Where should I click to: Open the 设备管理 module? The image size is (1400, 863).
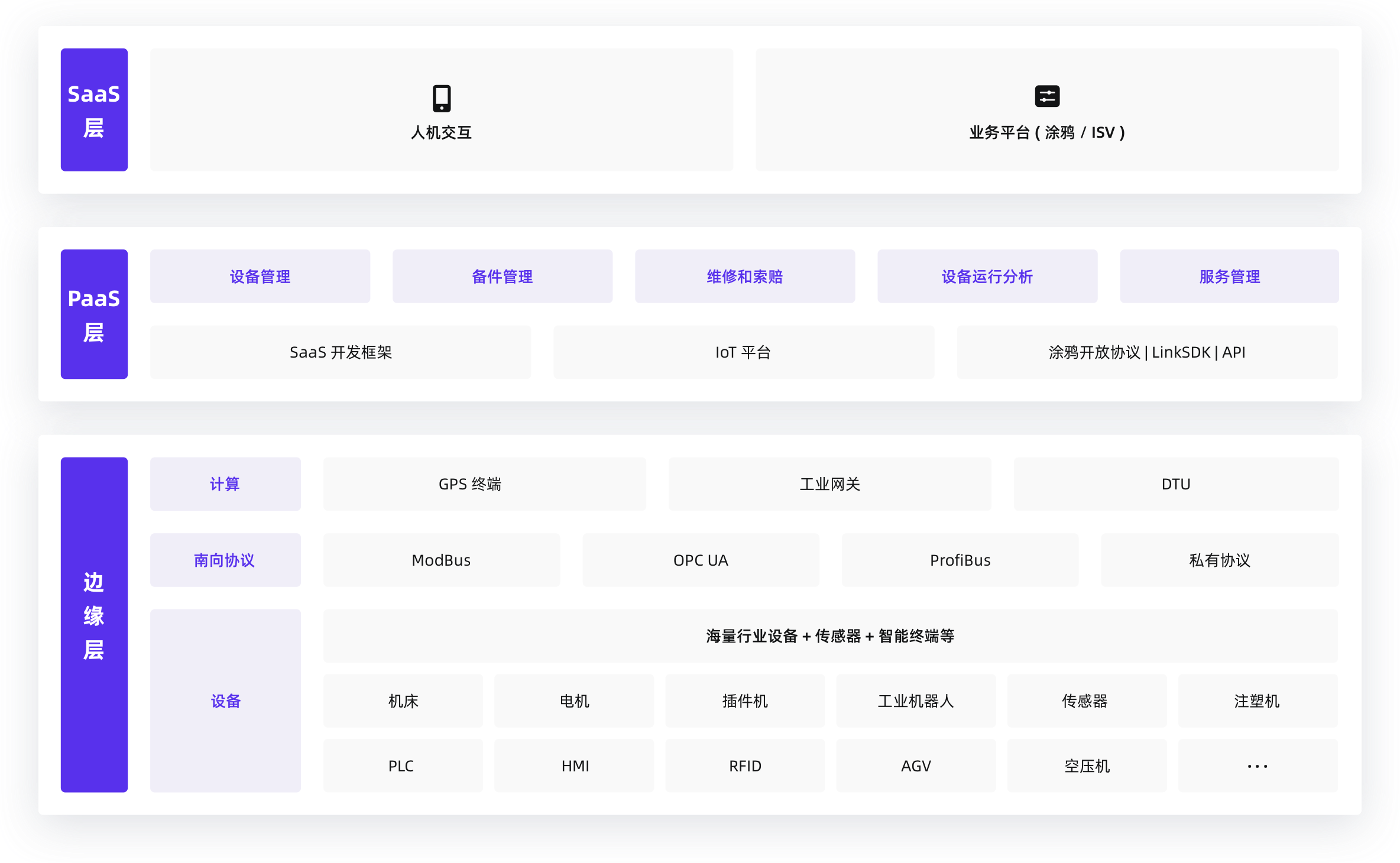pyautogui.click(x=260, y=276)
